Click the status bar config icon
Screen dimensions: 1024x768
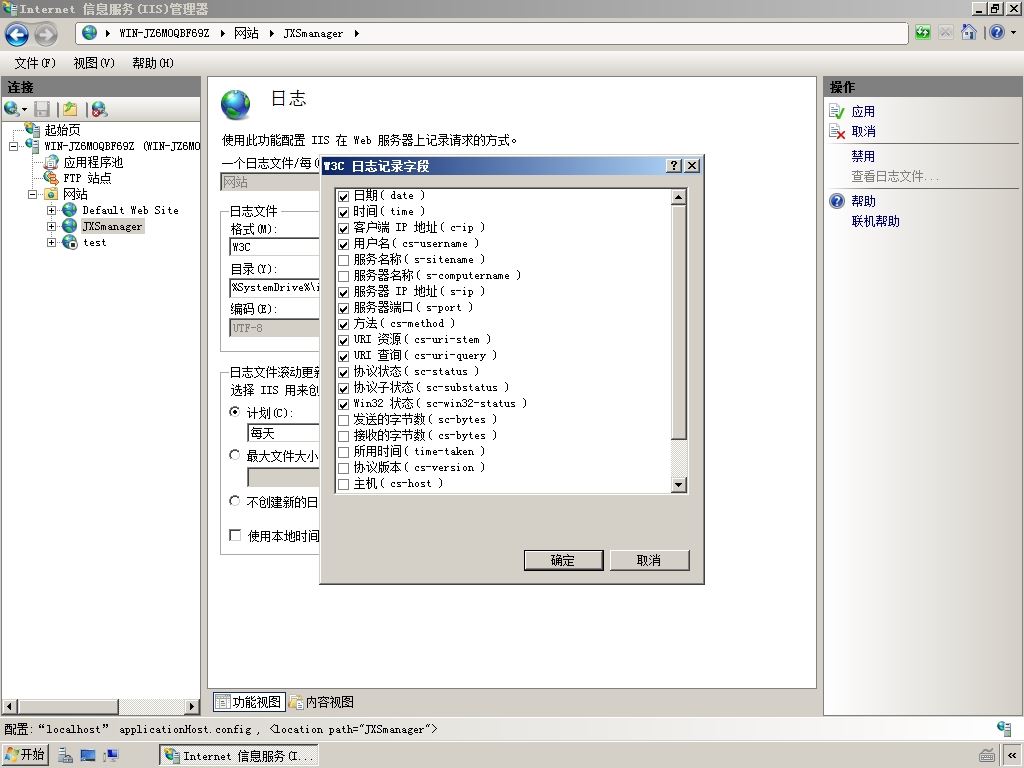pos(1004,728)
